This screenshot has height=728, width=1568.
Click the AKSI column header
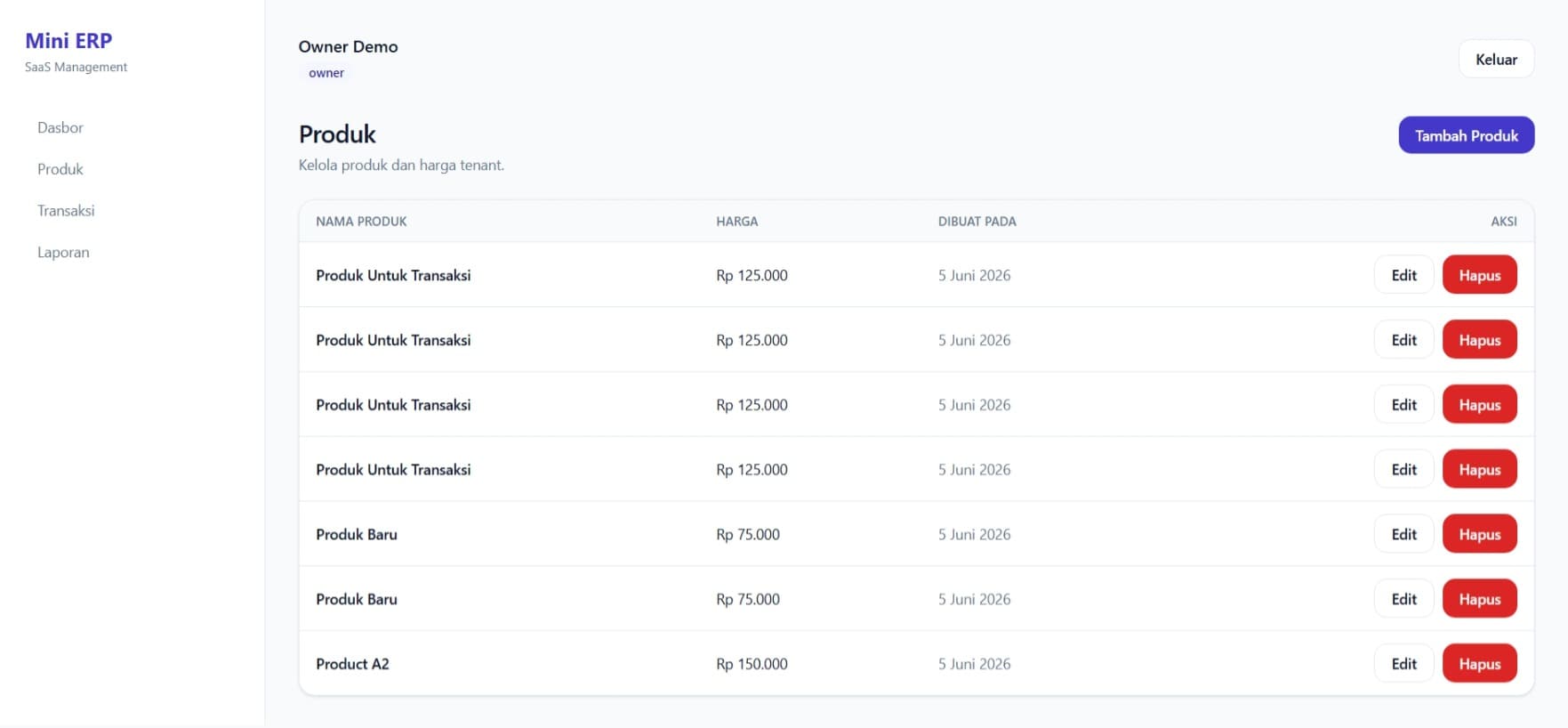(x=1503, y=222)
